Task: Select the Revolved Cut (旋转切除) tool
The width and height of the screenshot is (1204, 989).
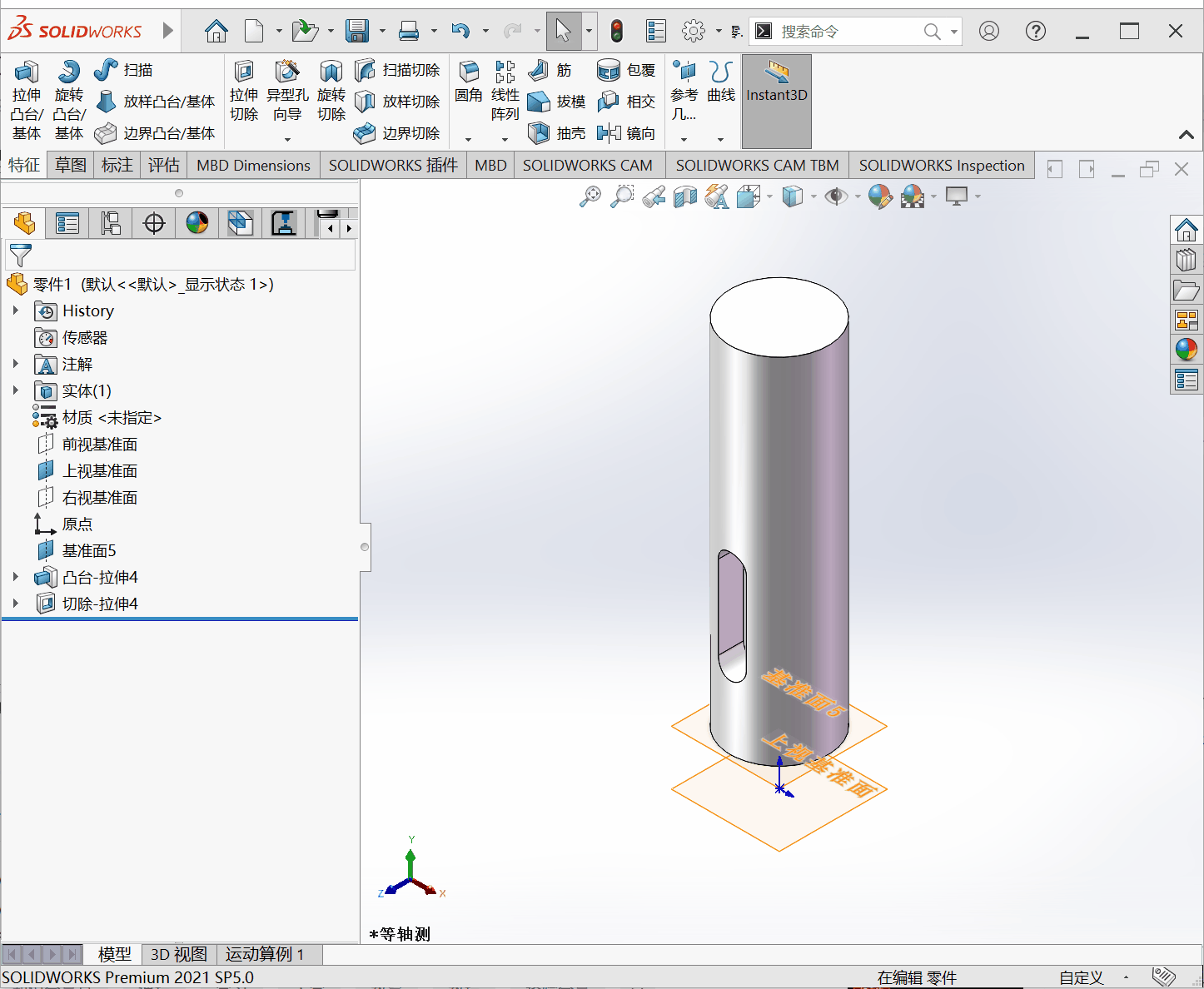Action: pos(331,92)
